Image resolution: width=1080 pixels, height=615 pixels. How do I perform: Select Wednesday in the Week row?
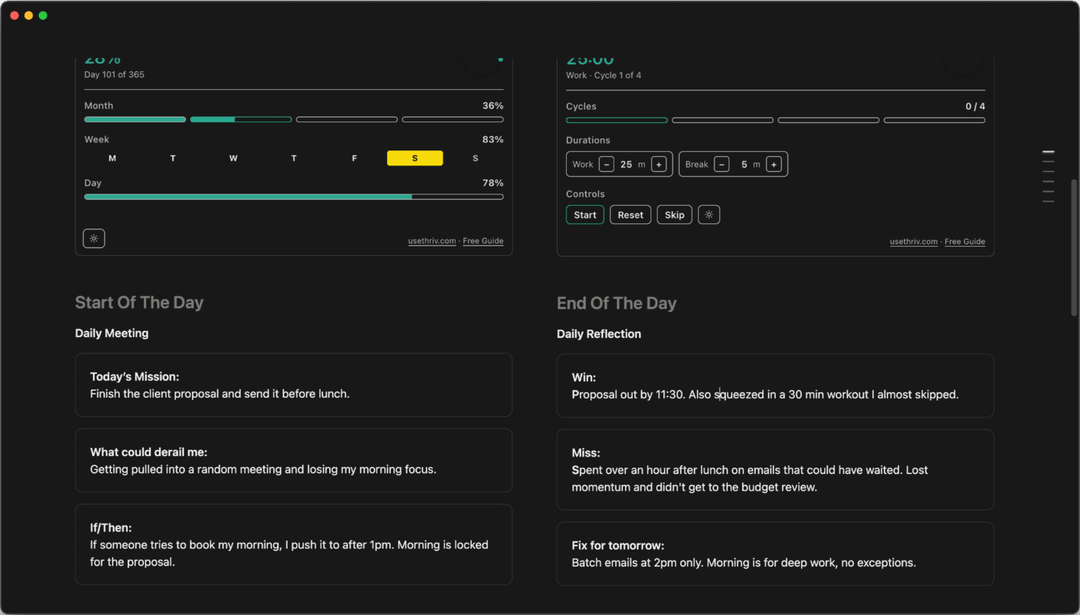(233, 158)
